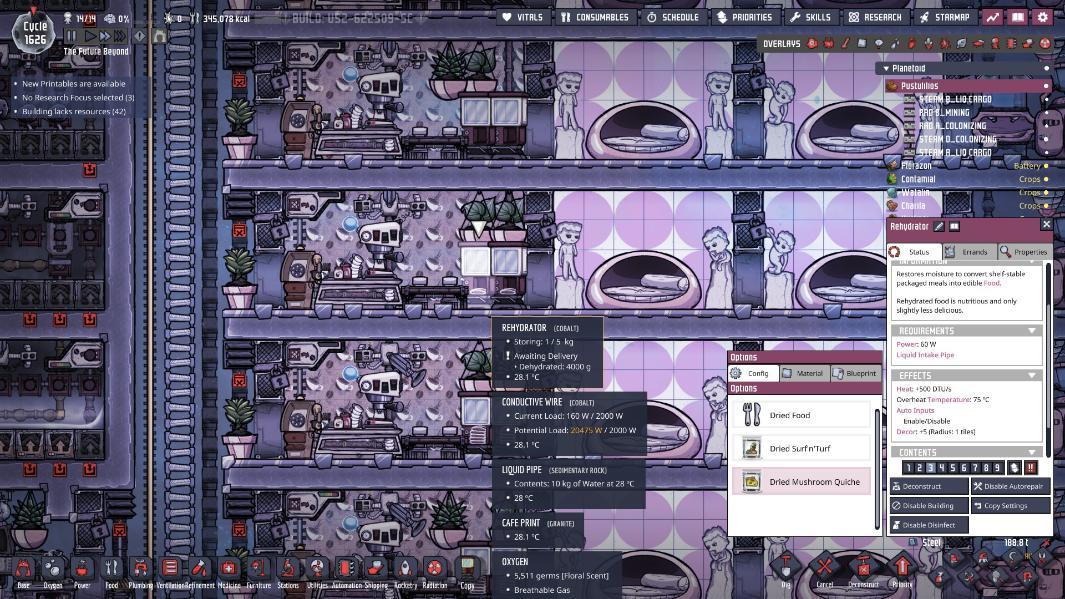The image size is (1065, 599).
Task: Open the game settings gear icon
Action: click(1043, 17)
